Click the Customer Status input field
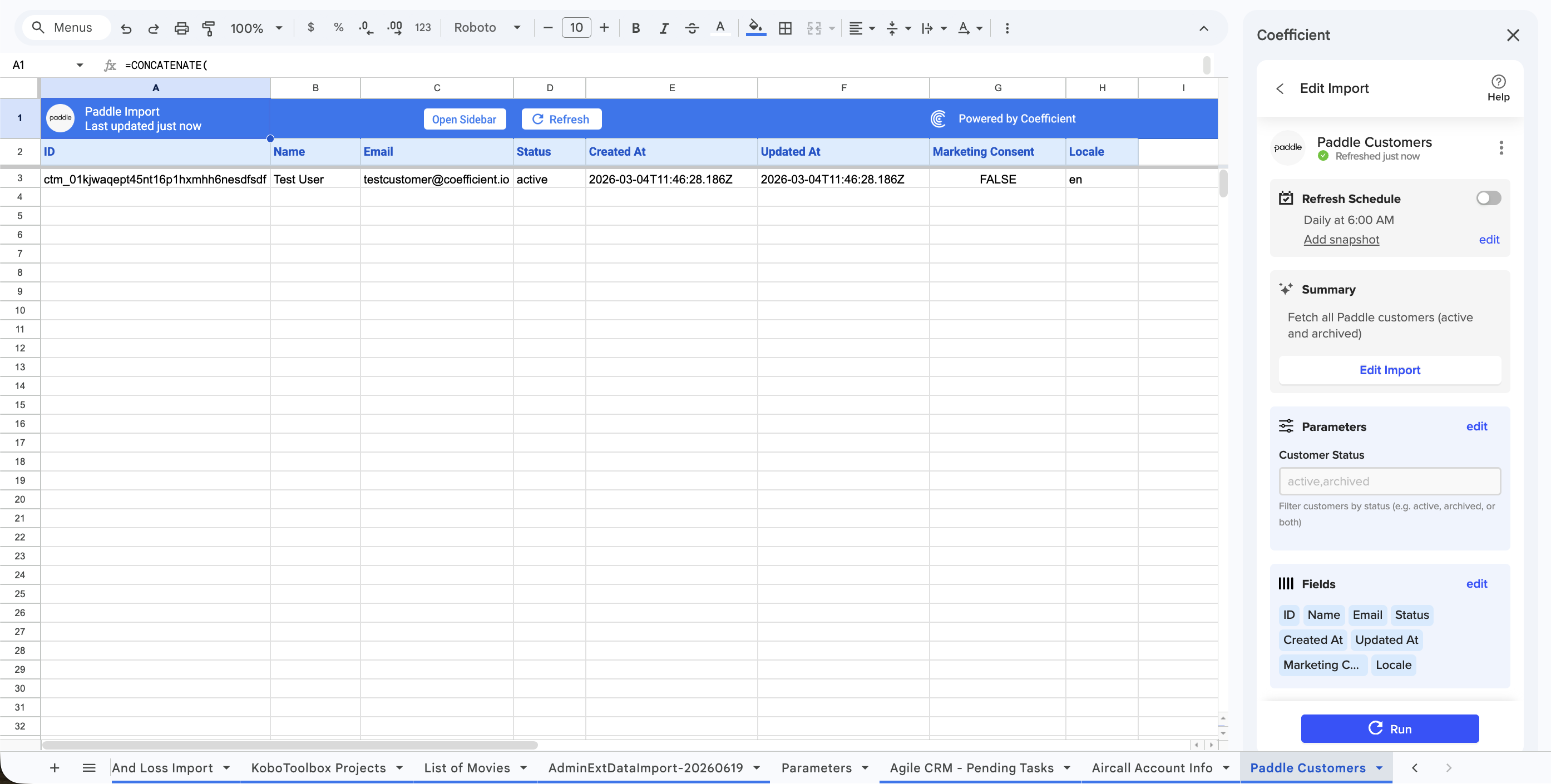Image resolution: width=1551 pixels, height=784 pixels. (1389, 481)
